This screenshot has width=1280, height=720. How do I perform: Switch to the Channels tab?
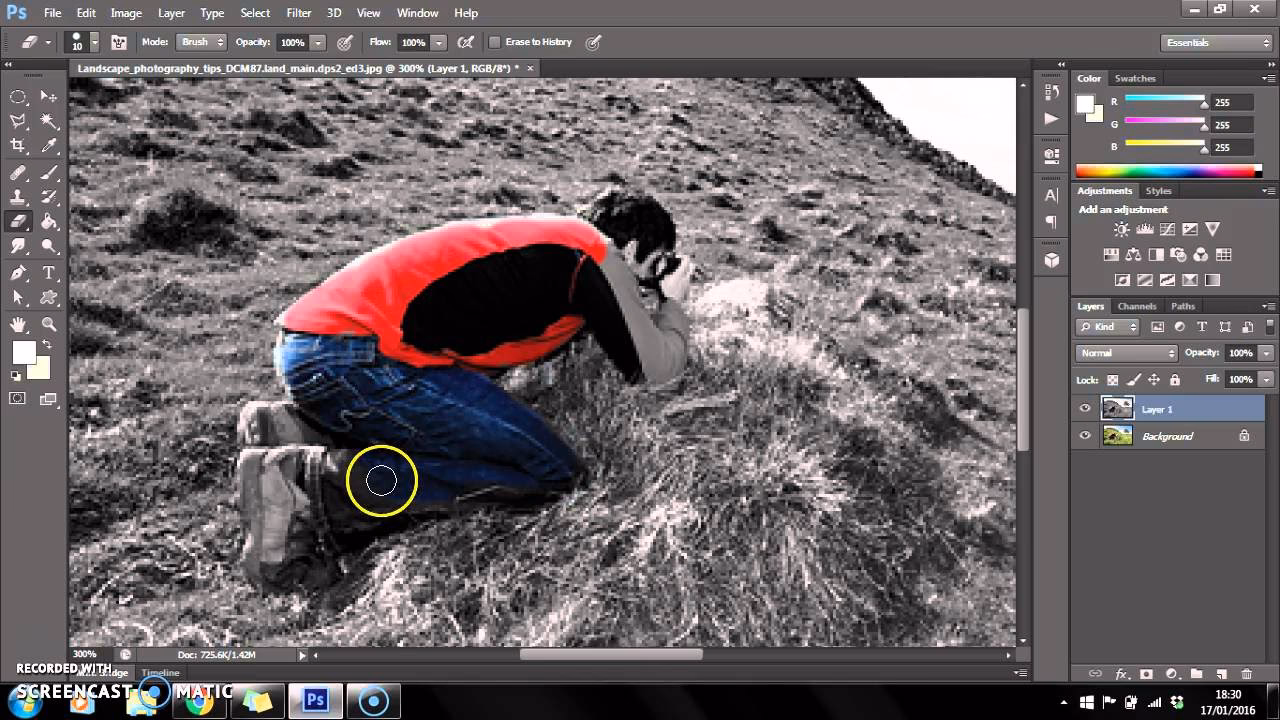click(1137, 306)
